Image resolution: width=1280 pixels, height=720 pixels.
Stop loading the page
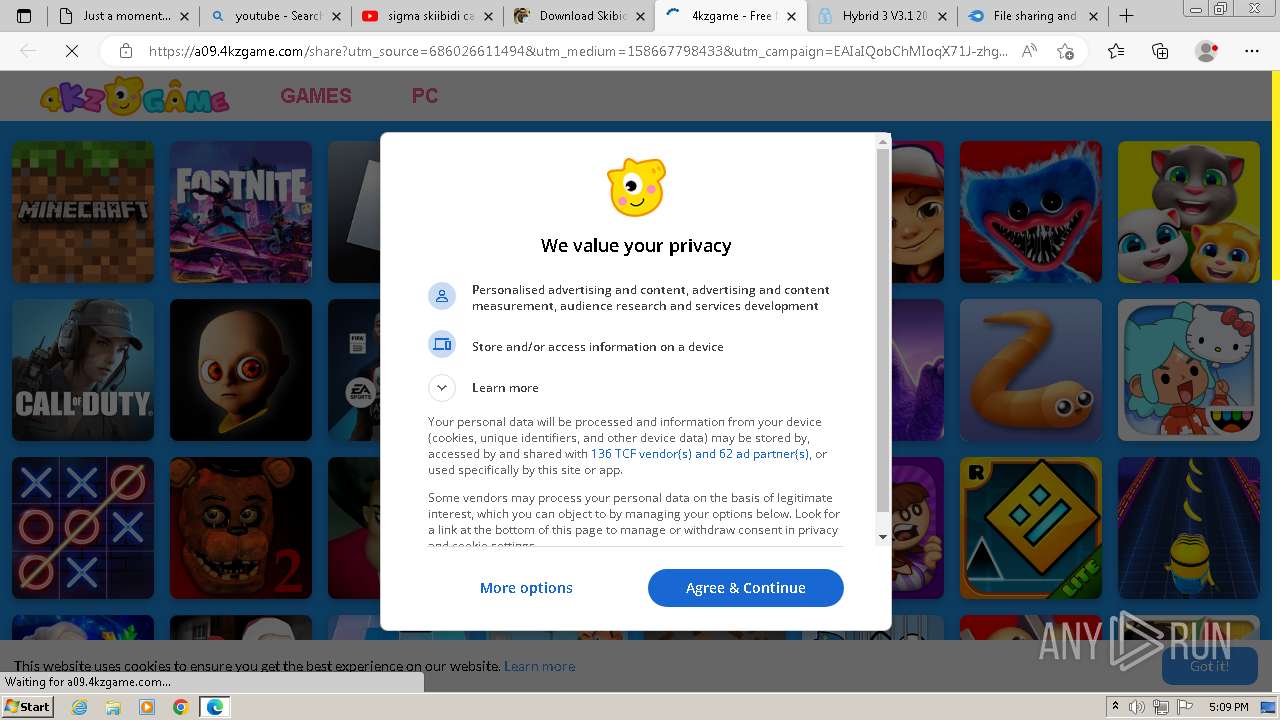click(72, 51)
